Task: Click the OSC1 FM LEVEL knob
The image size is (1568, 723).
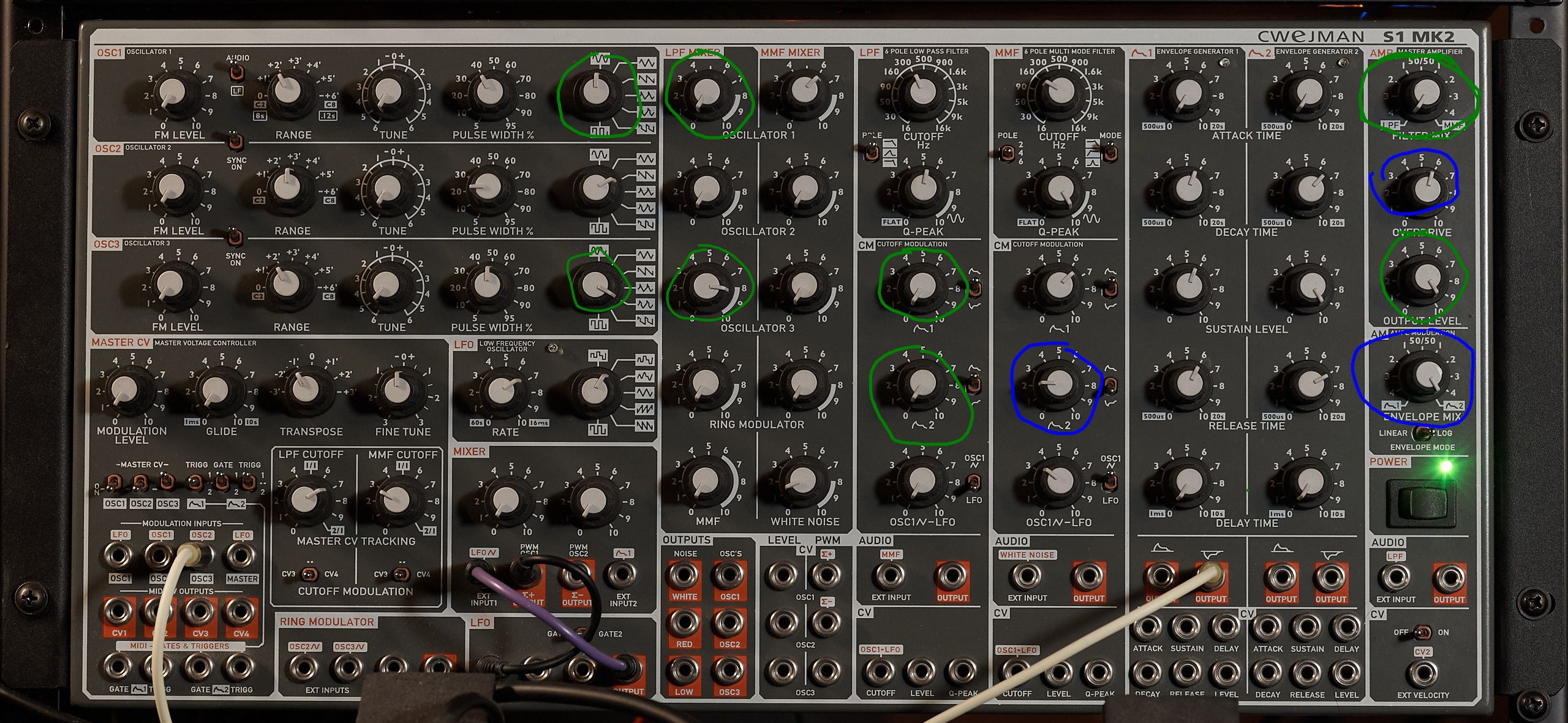Action: click(174, 94)
